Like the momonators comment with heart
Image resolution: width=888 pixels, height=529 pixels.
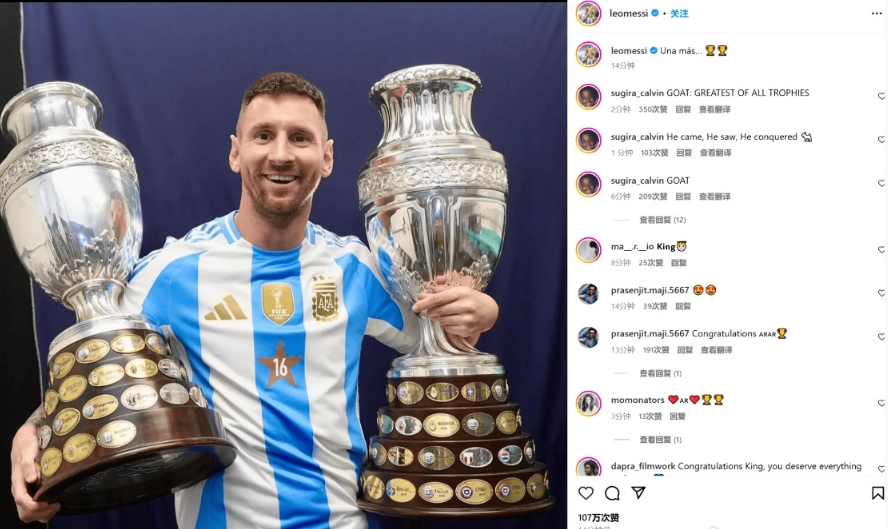point(881,403)
